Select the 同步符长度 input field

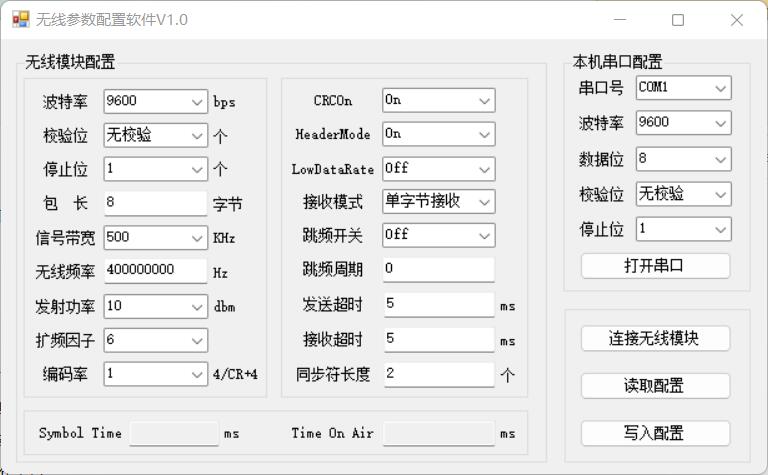tap(439, 374)
